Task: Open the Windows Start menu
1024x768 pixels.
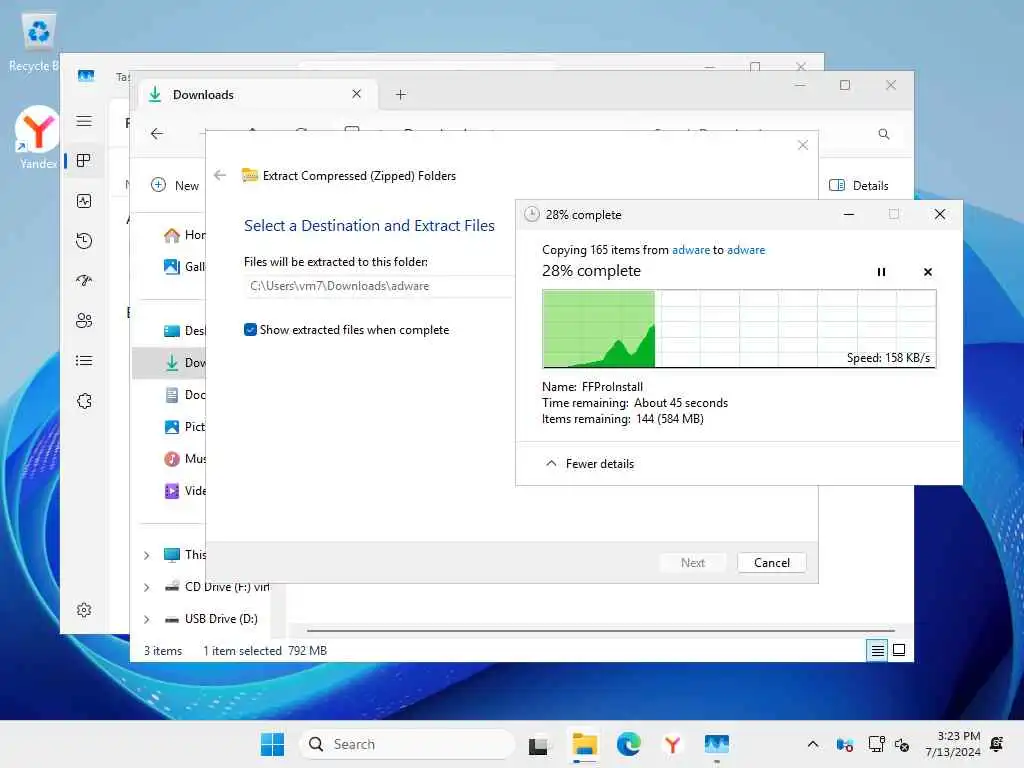Action: tap(272, 744)
